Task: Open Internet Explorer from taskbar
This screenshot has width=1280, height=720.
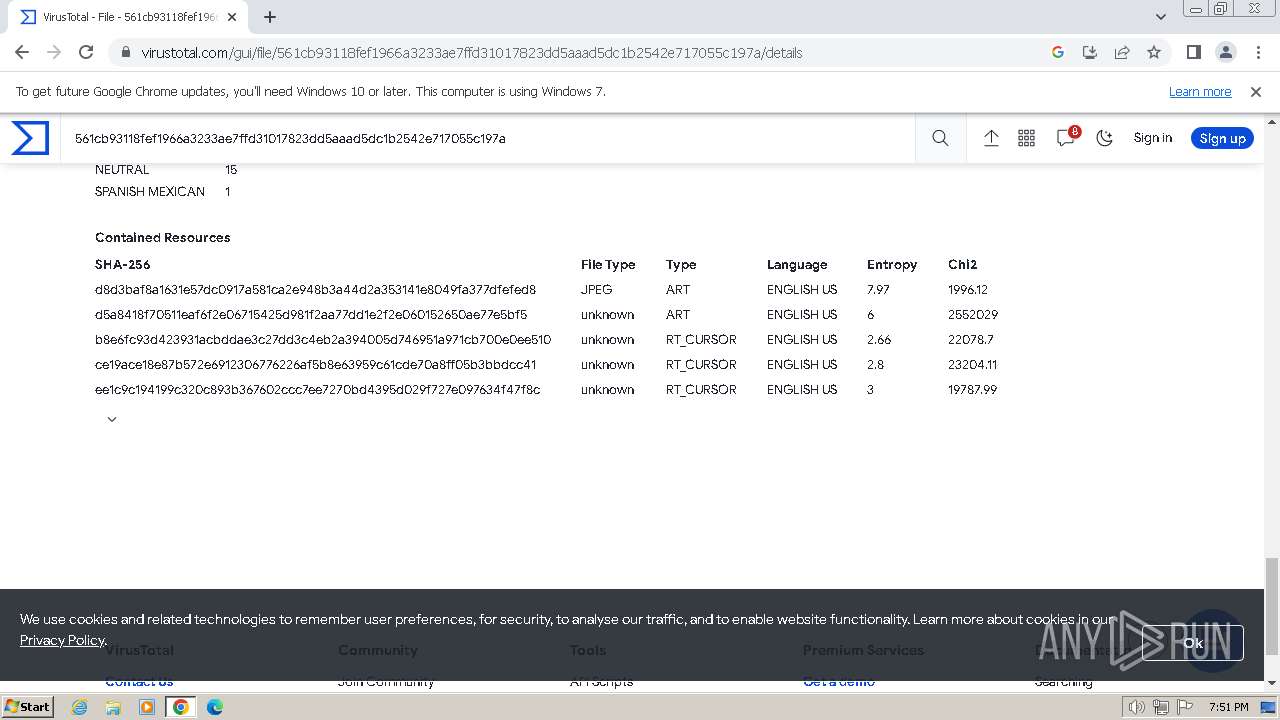Action: click(x=79, y=707)
